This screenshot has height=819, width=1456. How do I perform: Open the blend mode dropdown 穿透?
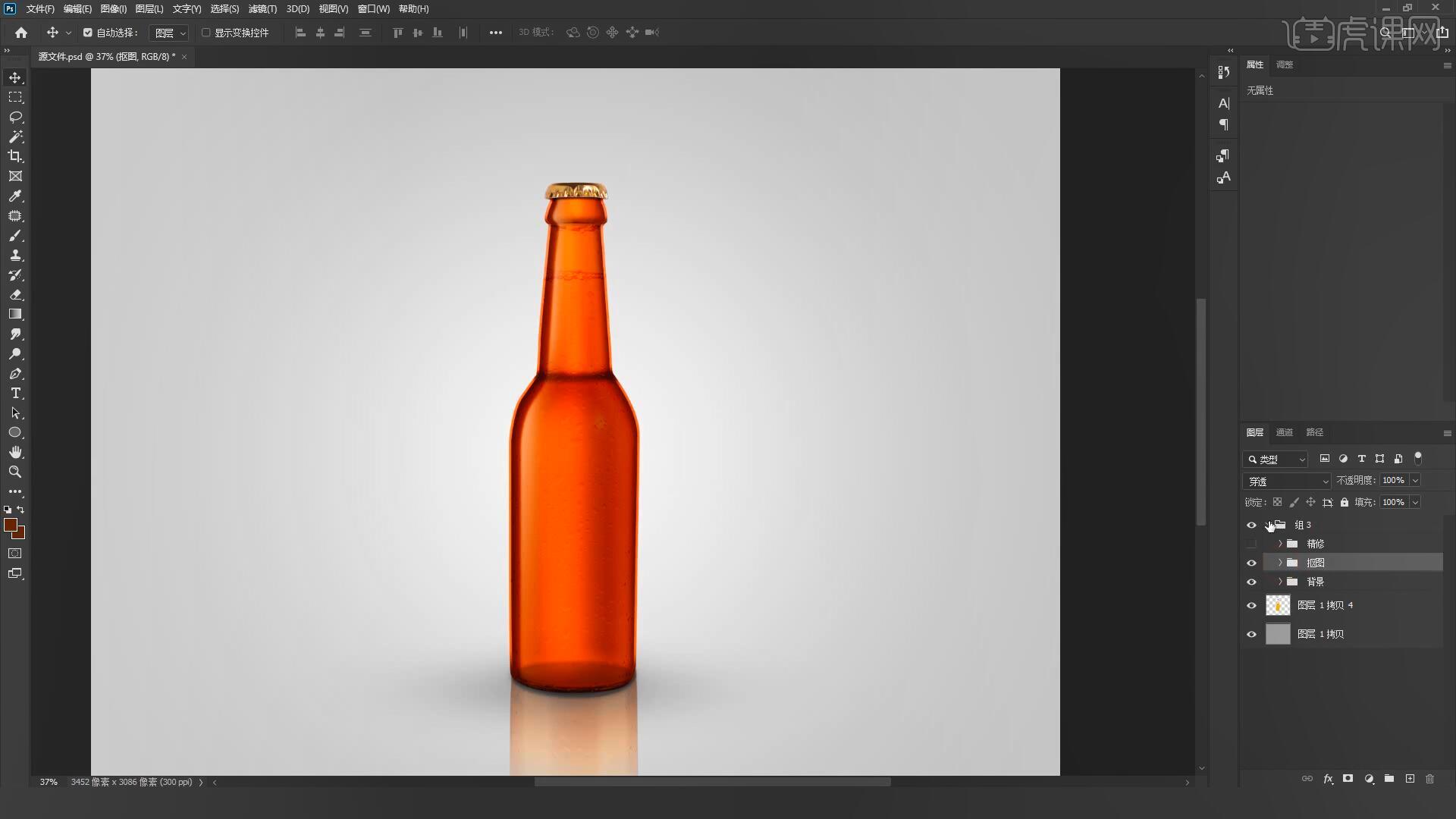[1287, 481]
